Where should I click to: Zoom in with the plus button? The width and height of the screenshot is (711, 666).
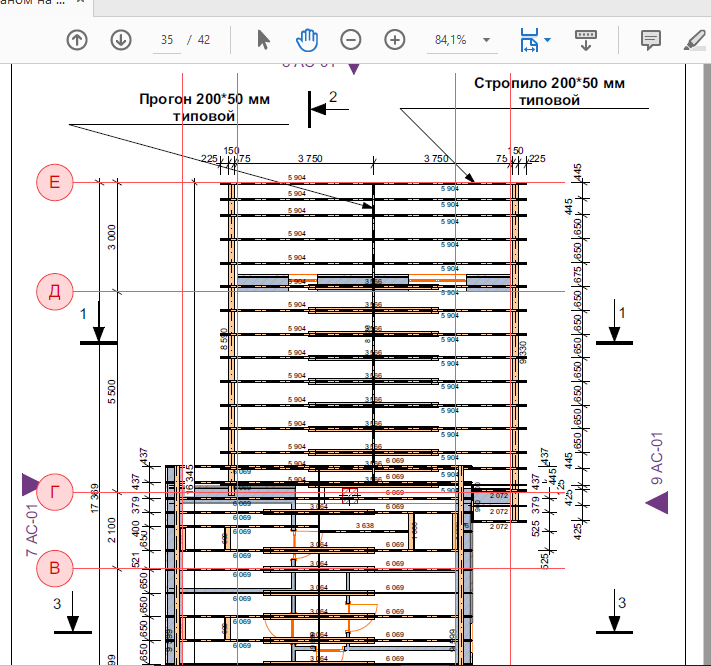point(394,40)
